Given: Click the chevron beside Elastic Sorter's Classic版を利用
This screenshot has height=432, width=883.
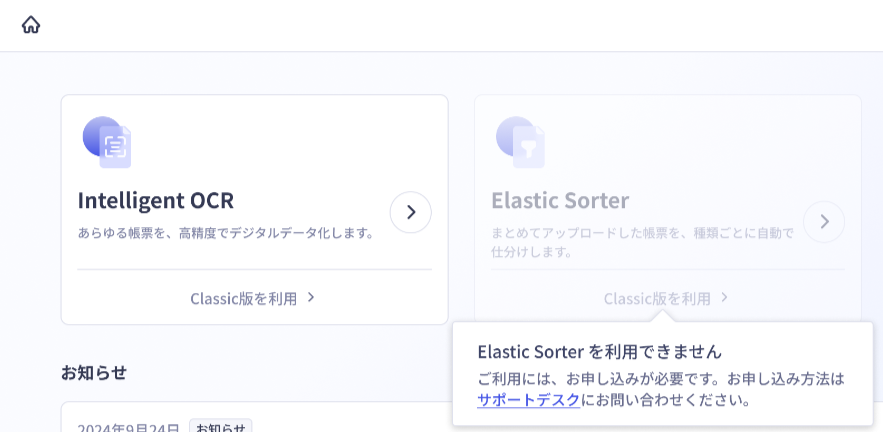Looking at the screenshot, I should coord(724,297).
